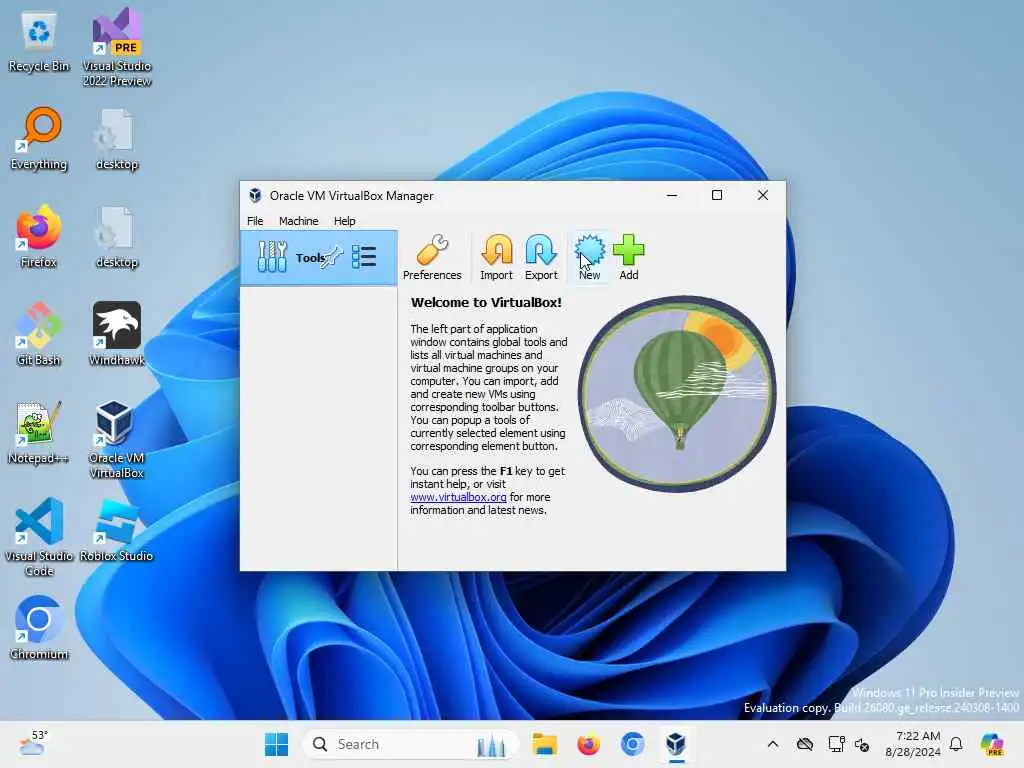Minimize the VirtualBox Manager window
The image size is (1024, 768).
671,195
